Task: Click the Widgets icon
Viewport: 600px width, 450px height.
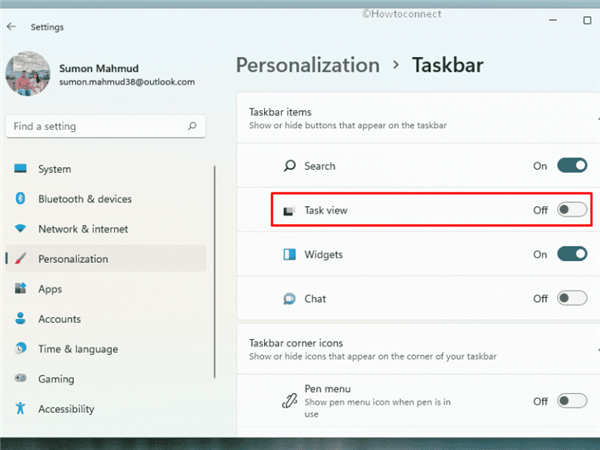Action: pos(289,255)
